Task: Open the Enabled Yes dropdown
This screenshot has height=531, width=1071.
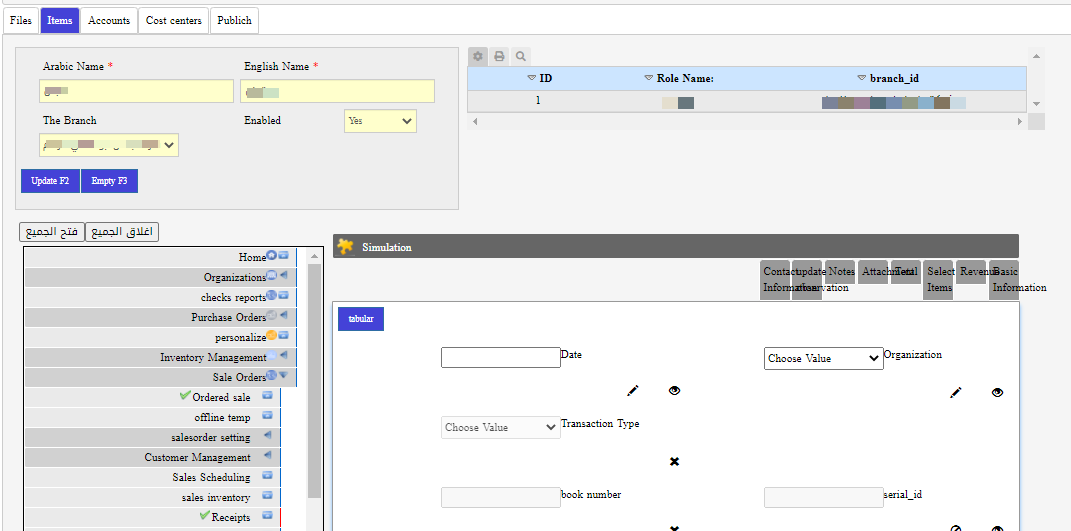Action: coord(380,121)
